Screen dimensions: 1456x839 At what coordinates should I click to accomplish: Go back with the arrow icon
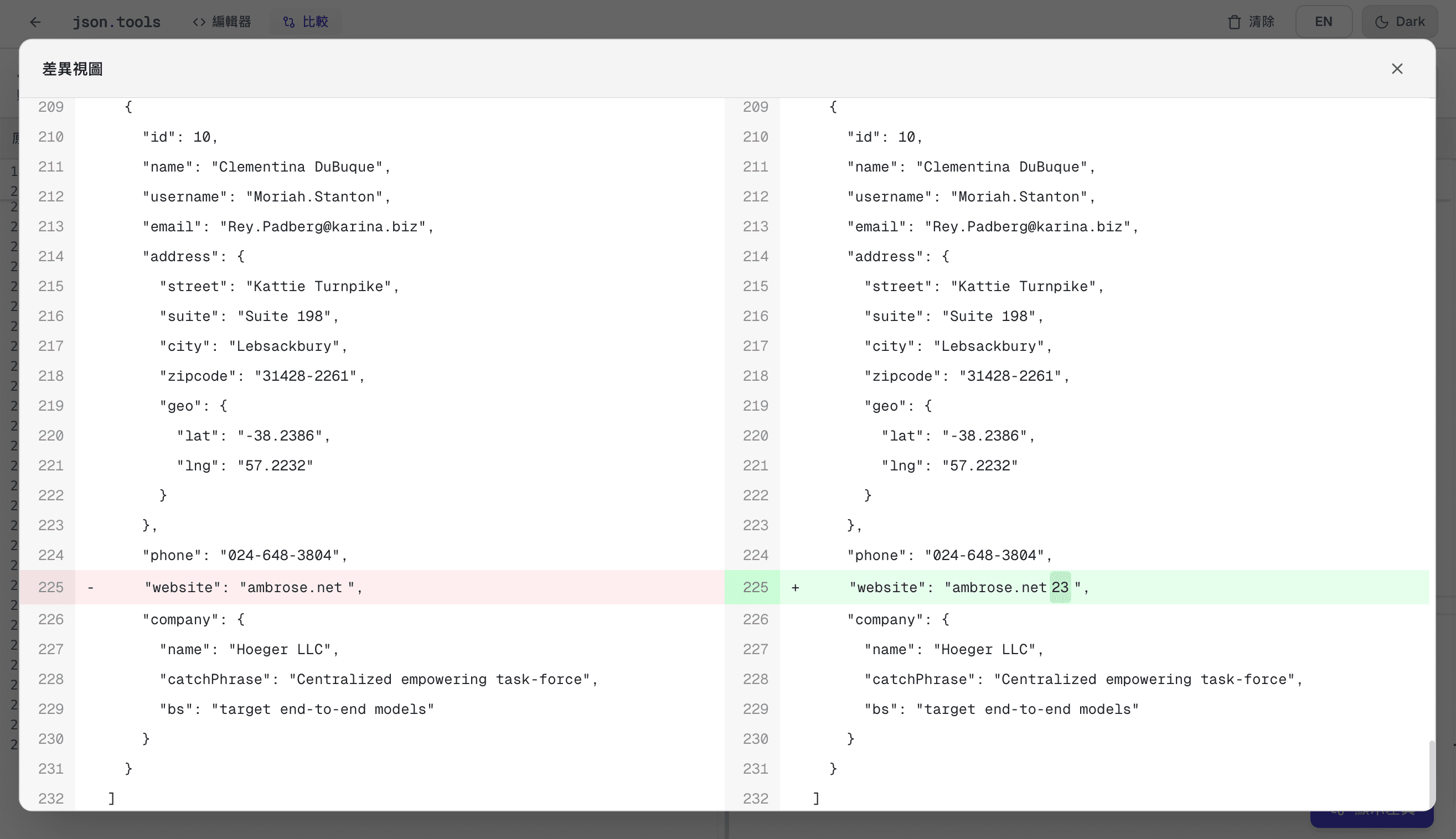pyautogui.click(x=35, y=22)
